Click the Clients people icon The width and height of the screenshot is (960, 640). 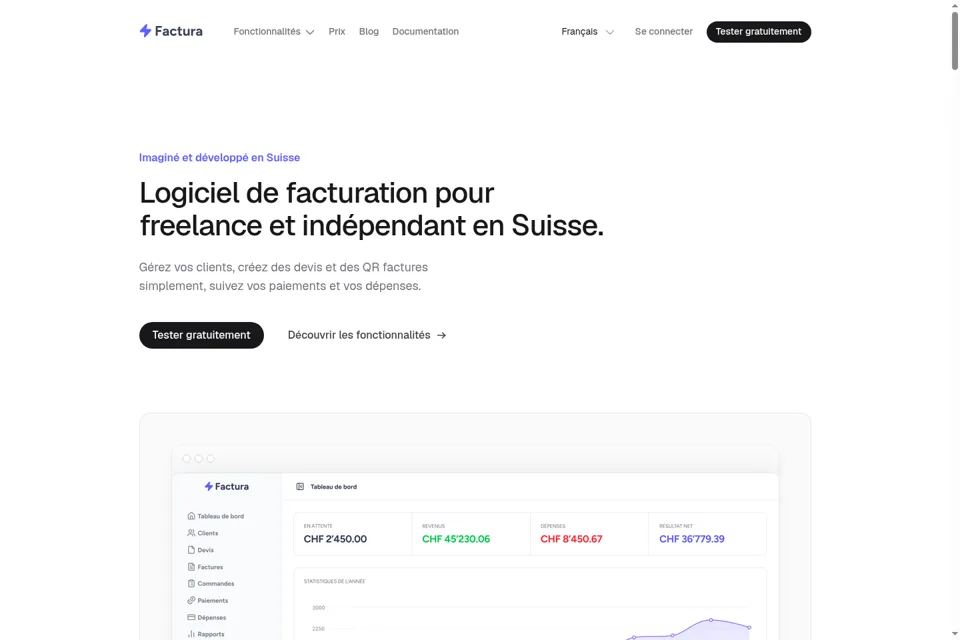click(x=191, y=533)
